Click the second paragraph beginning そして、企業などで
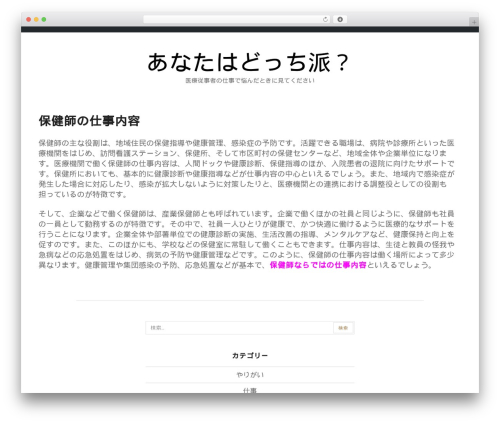The width and height of the screenshot is (500, 423). point(247,239)
